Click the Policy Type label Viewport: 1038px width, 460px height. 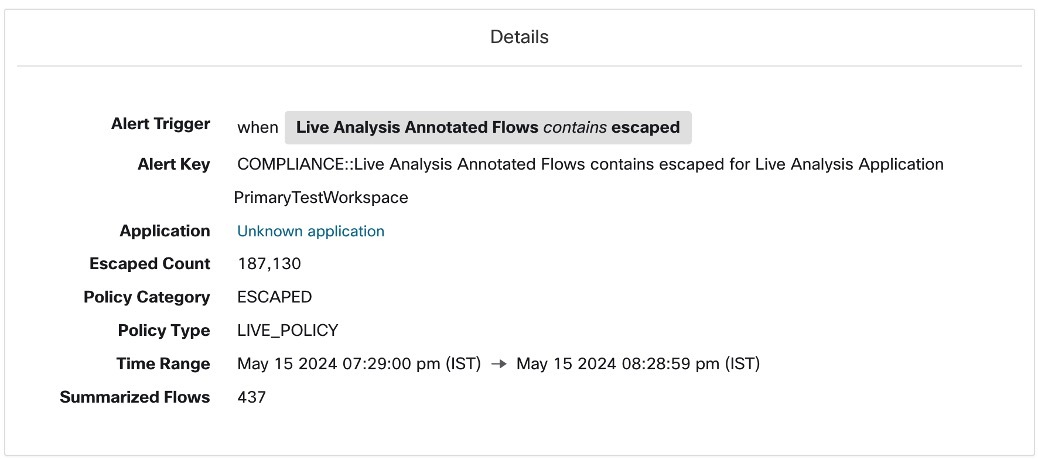[164, 330]
